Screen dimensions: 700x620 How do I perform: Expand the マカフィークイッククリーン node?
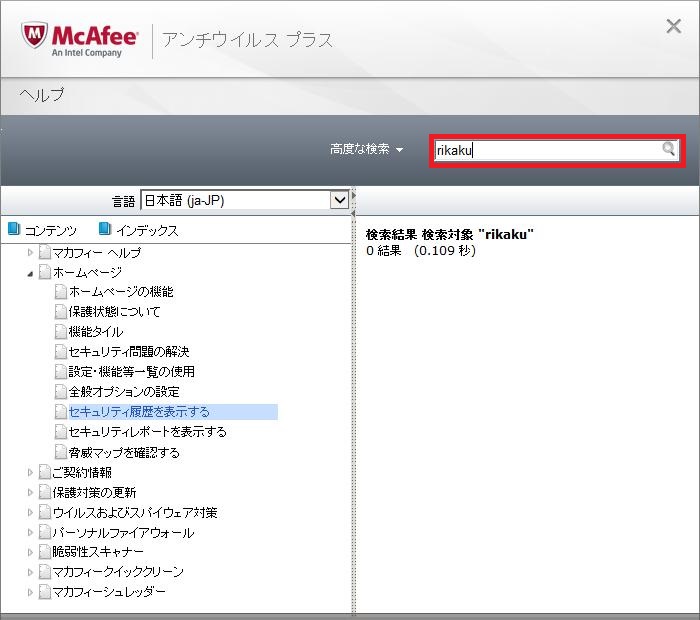pyautogui.click(x=30, y=572)
